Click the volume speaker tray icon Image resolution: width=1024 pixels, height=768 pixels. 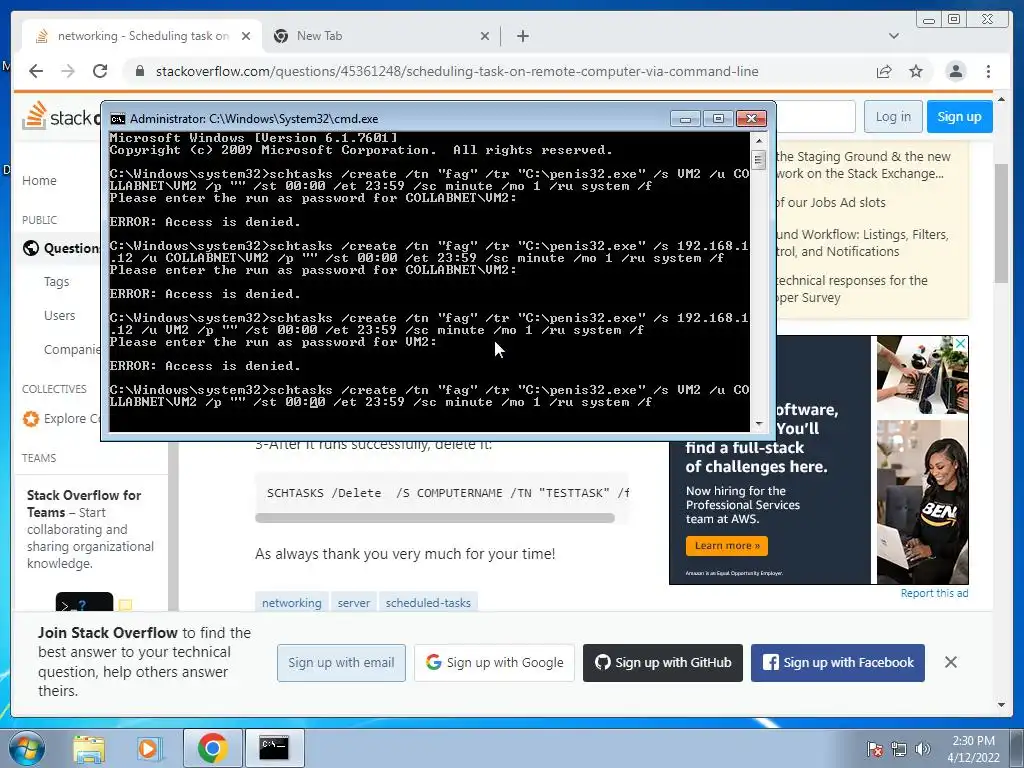coord(922,749)
